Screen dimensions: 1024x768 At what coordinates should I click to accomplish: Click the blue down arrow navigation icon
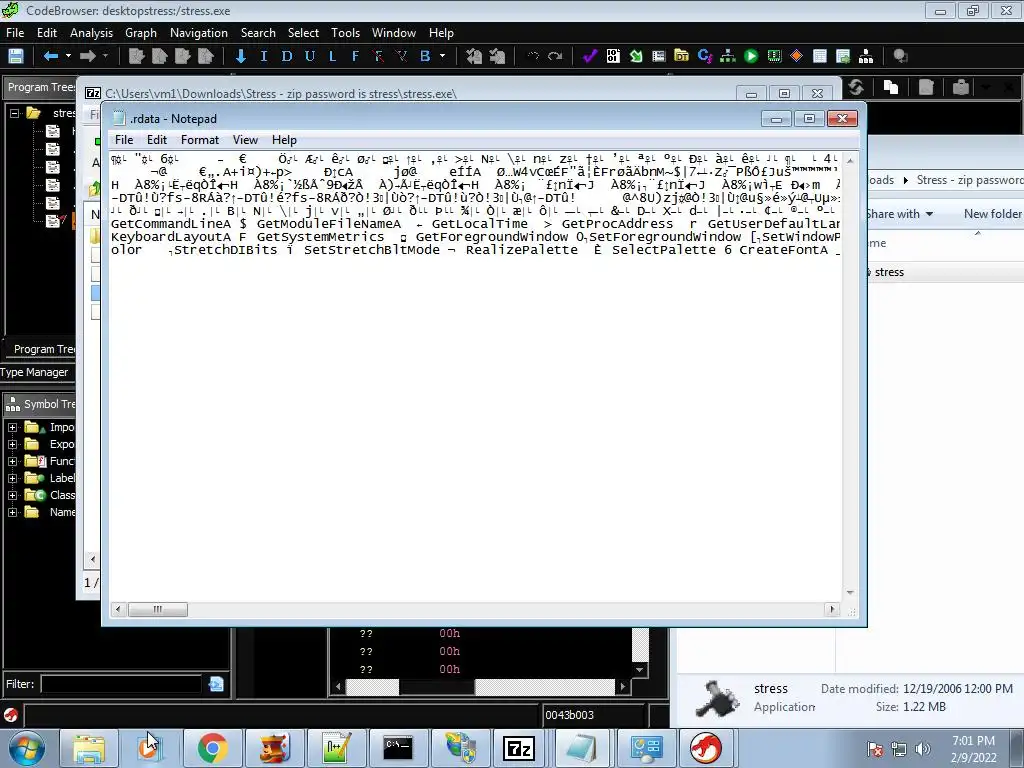[x=240, y=56]
